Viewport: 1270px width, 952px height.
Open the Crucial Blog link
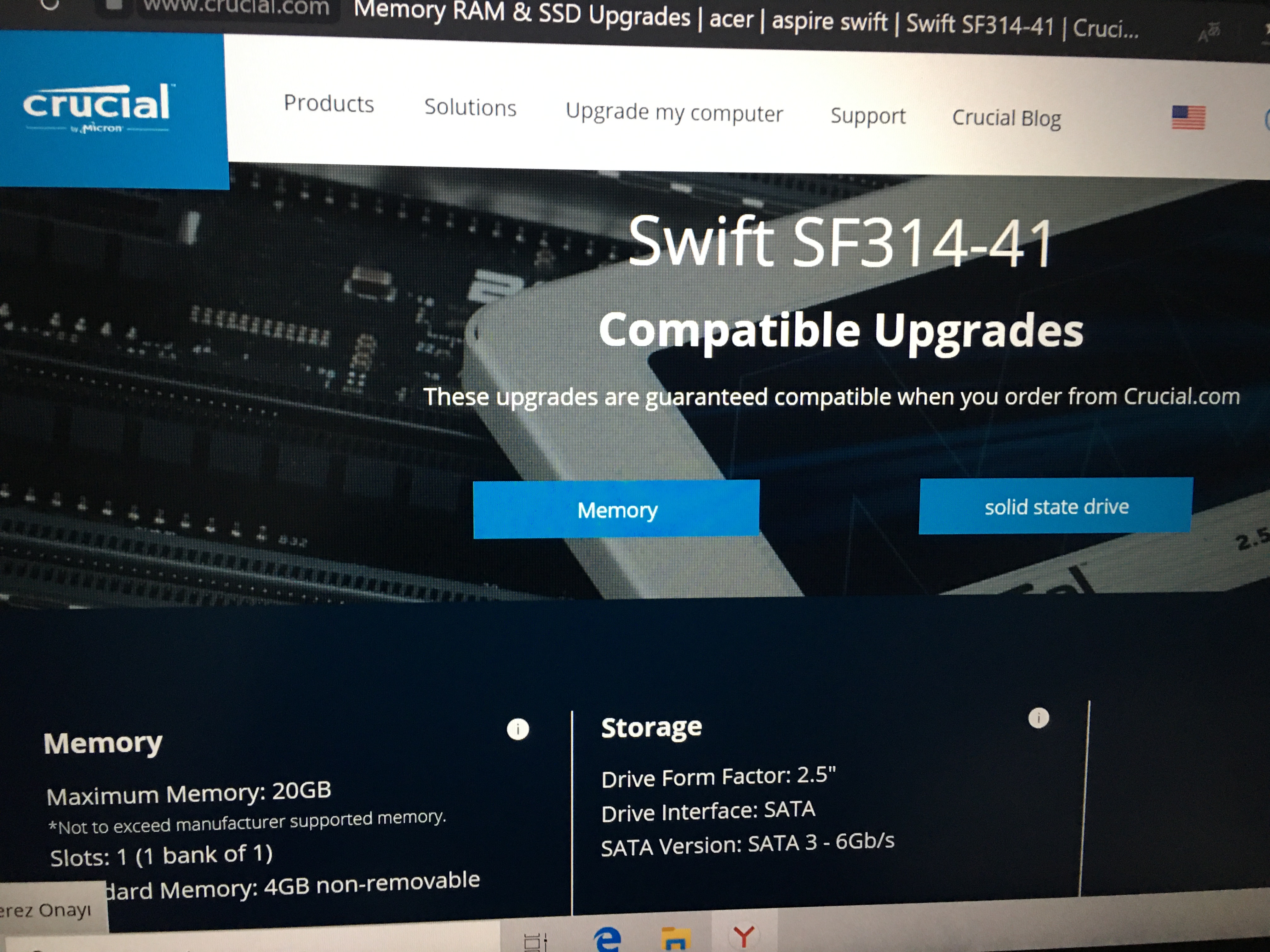coord(1006,118)
